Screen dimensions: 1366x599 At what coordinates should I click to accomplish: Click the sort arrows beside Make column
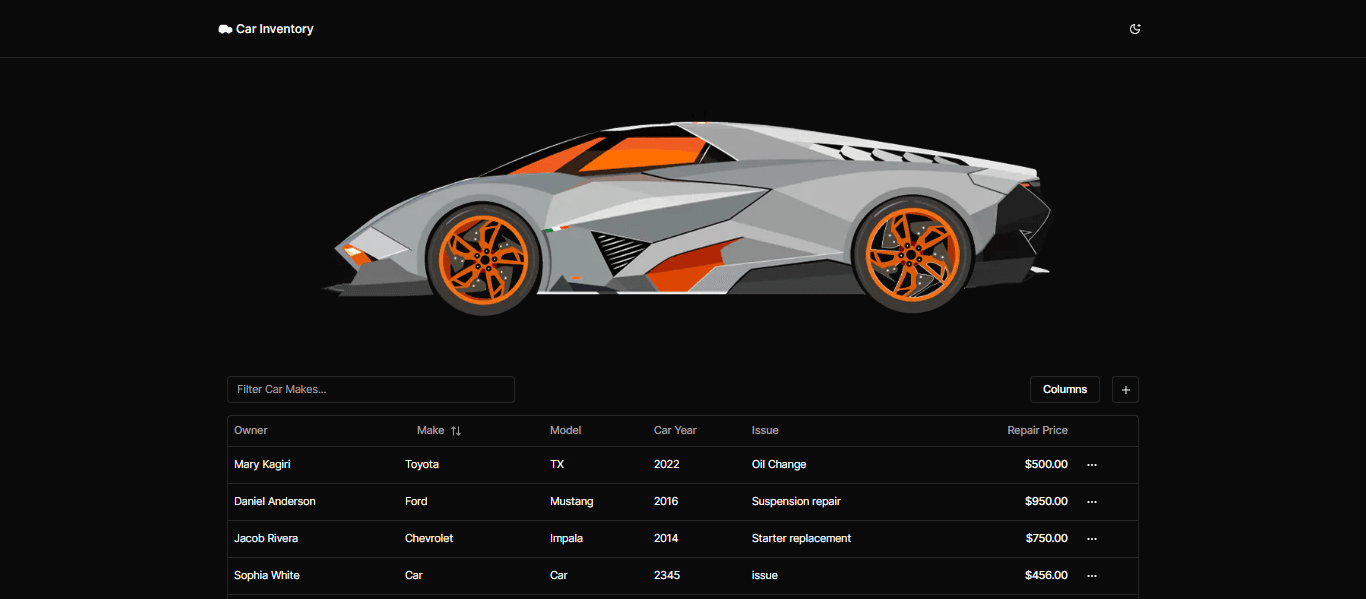click(x=455, y=430)
